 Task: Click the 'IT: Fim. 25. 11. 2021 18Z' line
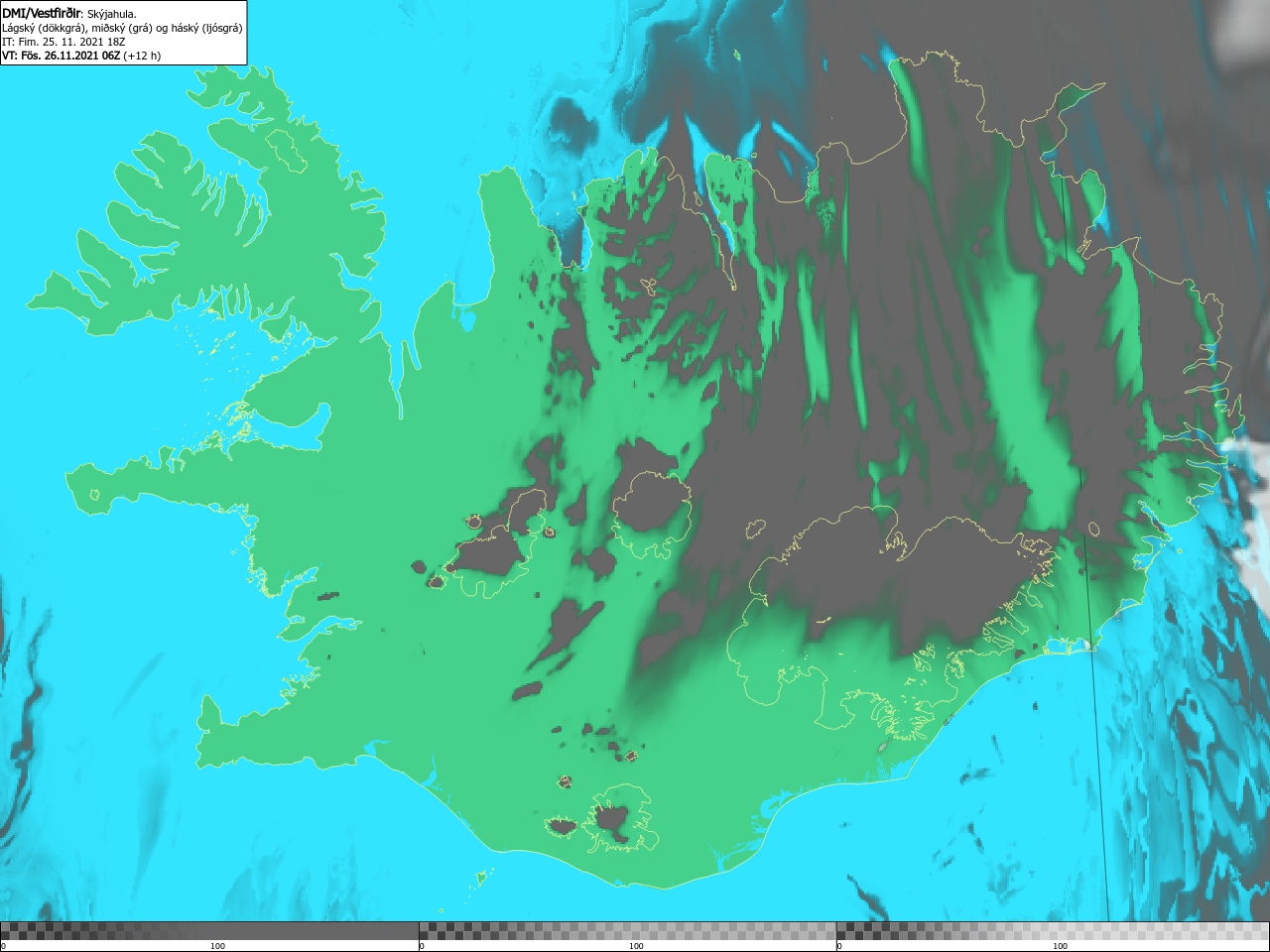click(63, 42)
